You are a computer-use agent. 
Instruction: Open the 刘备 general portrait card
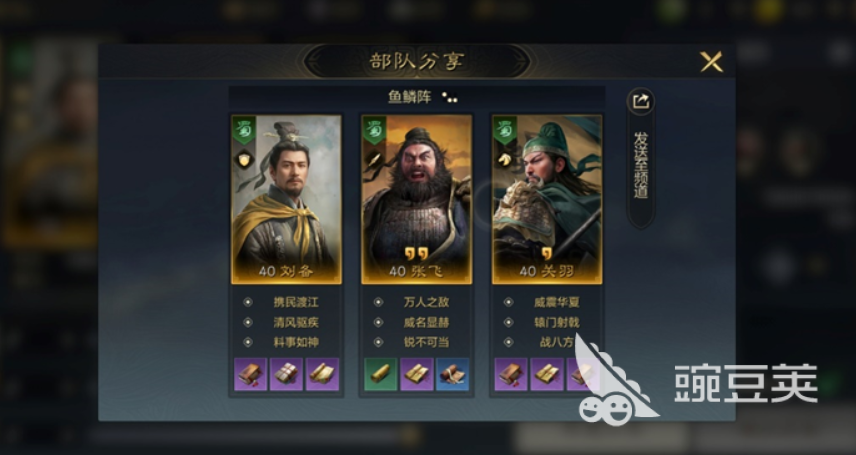[287, 199]
